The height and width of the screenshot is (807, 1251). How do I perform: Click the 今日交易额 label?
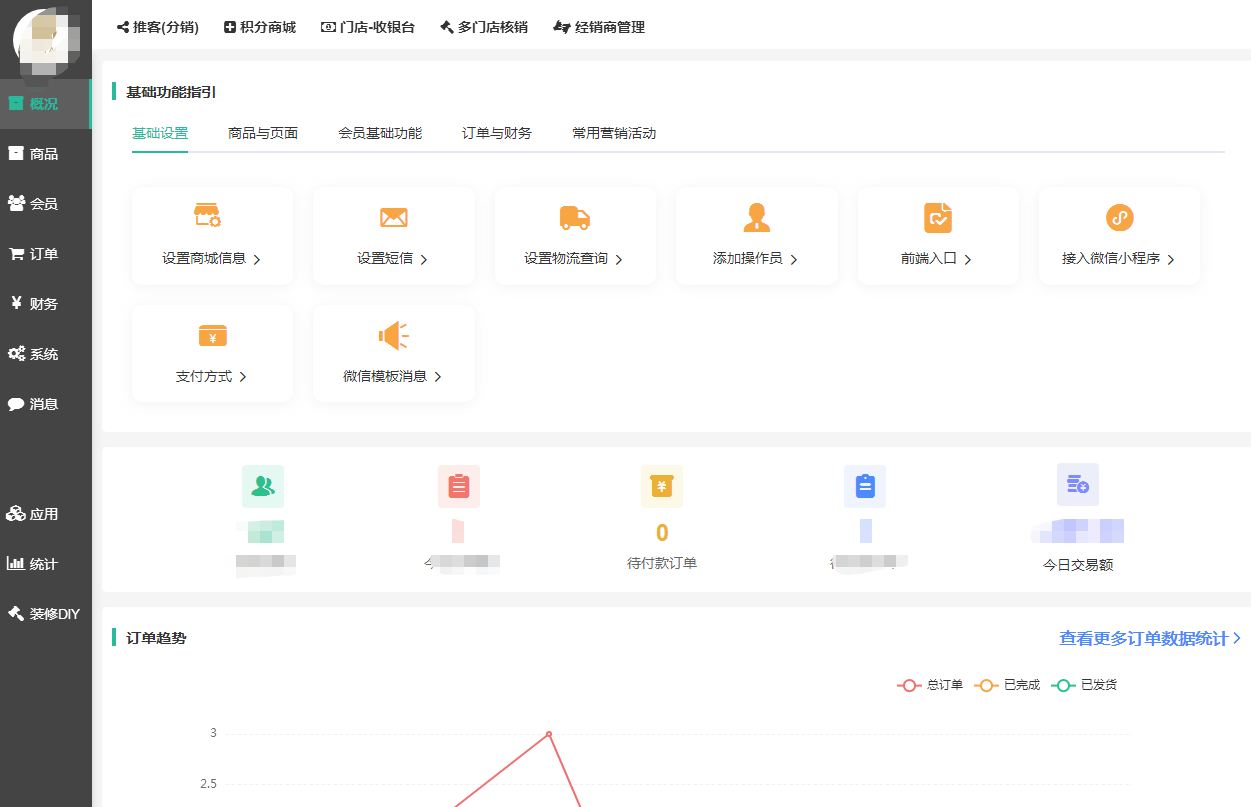tap(1078, 565)
